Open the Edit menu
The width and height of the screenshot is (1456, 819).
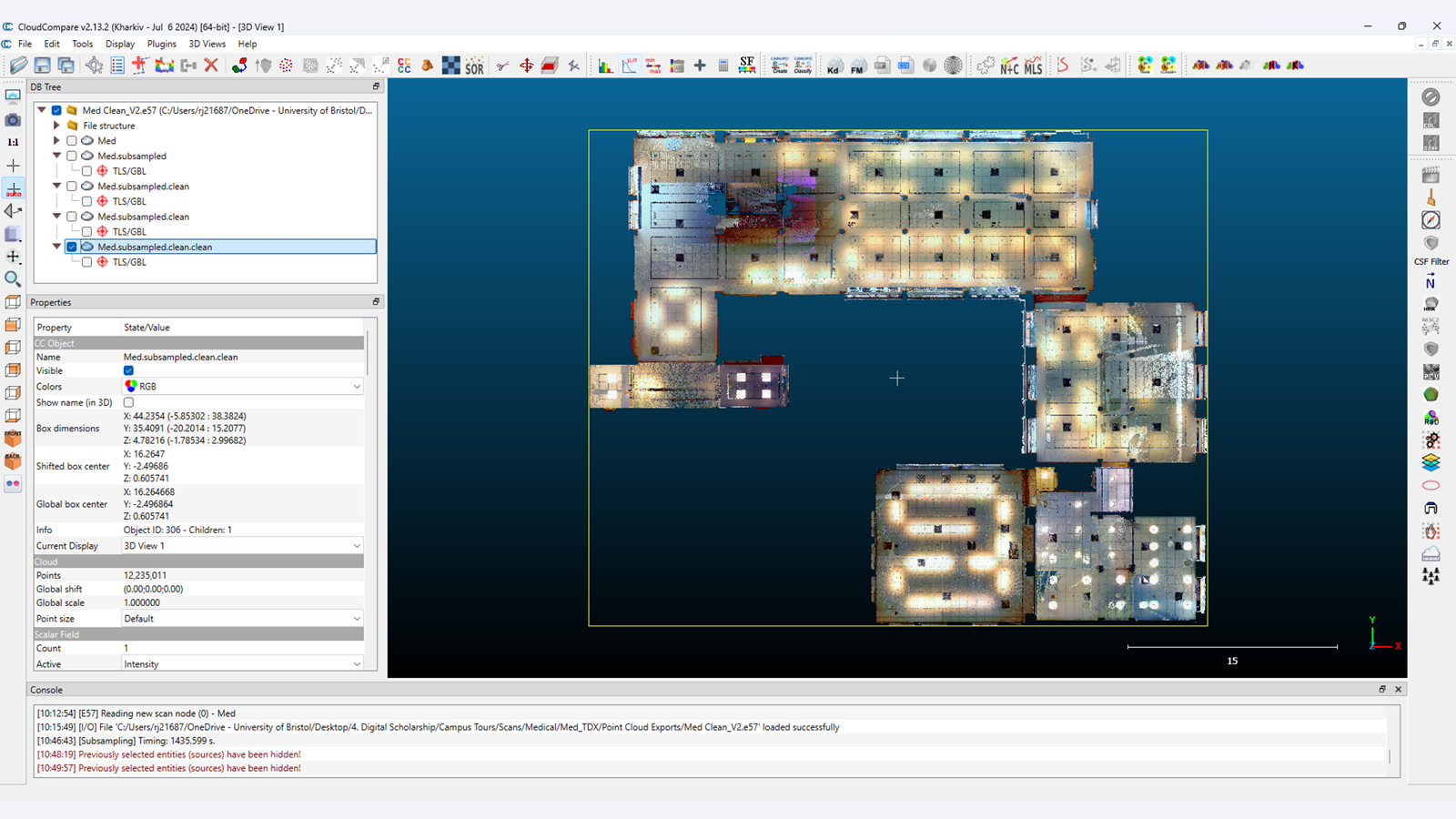pyautogui.click(x=52, y=44)
